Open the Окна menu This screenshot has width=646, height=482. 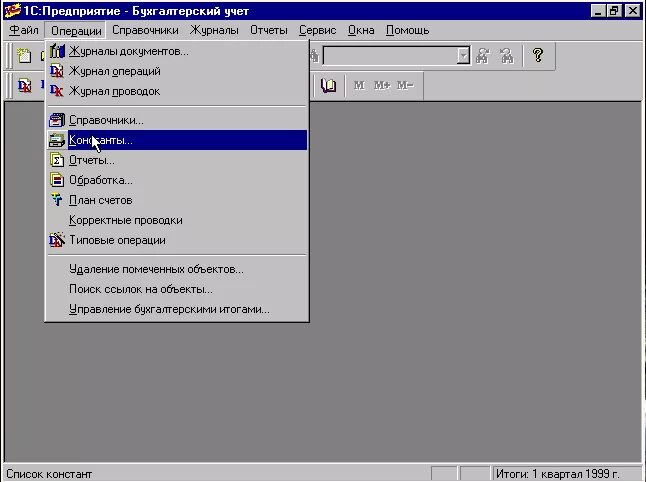point(361,30)
